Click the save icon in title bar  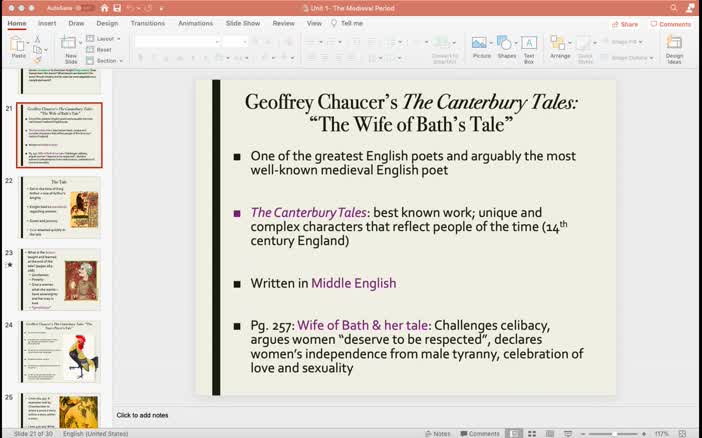(117, 8)
